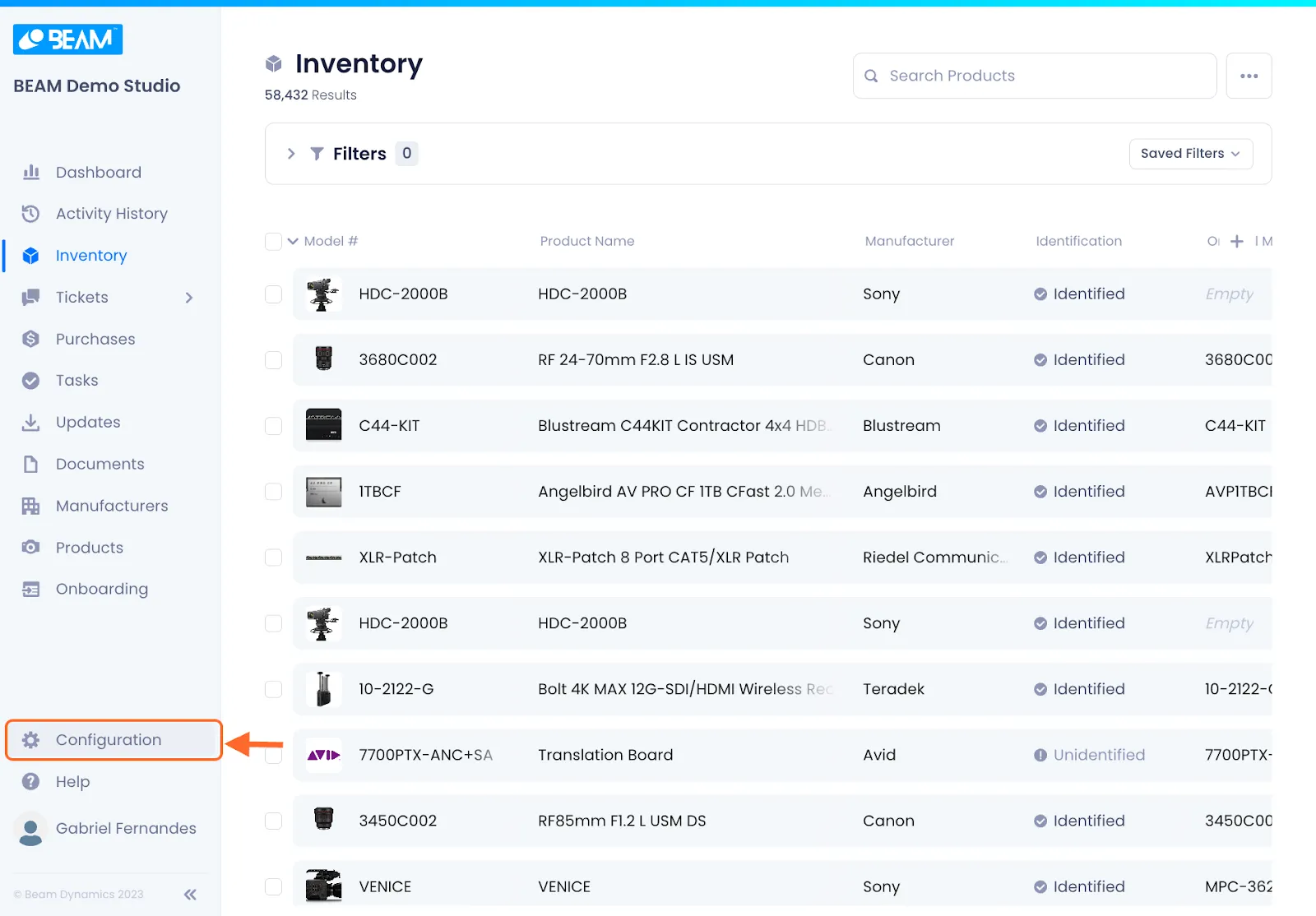
Task: Click the Products camera icon
Action: click(x=31, y=548)
